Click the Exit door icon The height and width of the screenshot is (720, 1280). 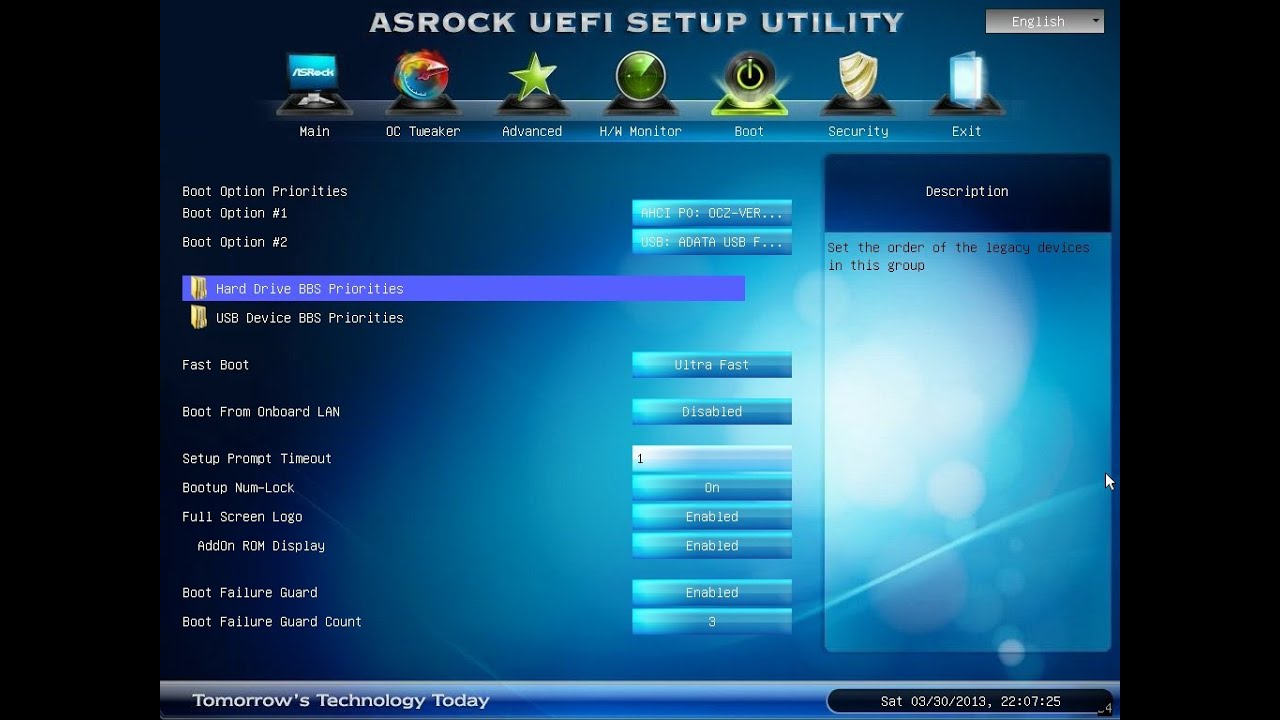(x=967, y=82)
